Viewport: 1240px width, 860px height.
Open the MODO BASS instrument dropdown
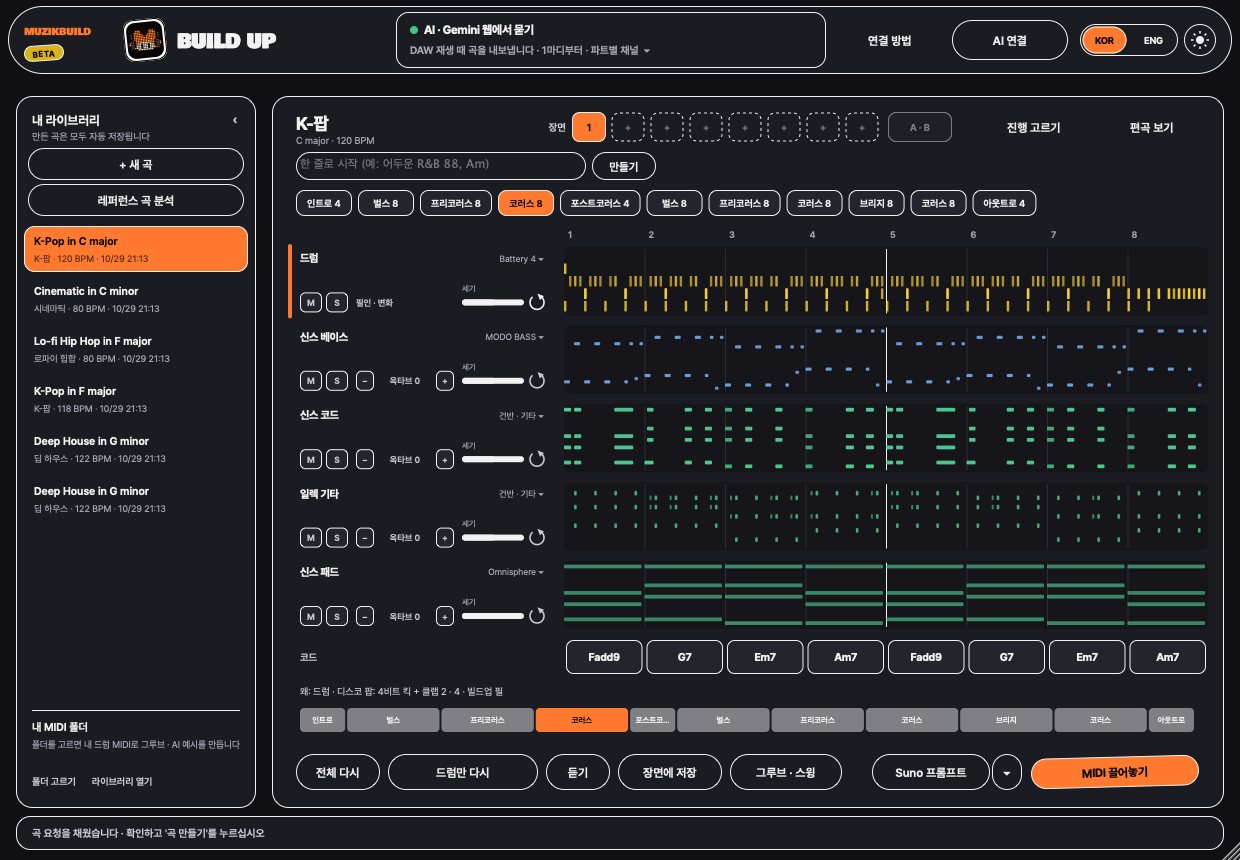514,338
